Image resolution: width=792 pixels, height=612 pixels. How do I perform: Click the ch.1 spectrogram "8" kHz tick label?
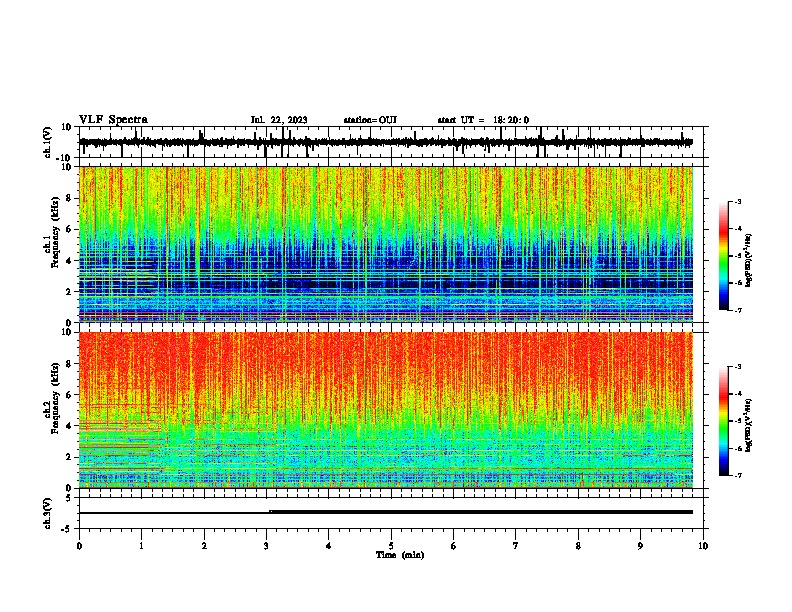pos(69,198)
